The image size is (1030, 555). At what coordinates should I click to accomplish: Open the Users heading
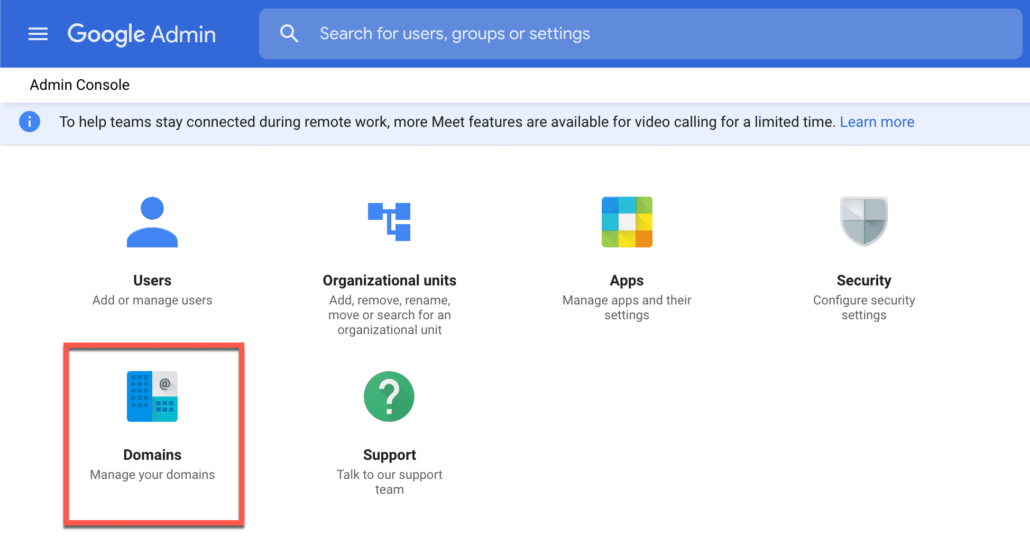[152, 280]
